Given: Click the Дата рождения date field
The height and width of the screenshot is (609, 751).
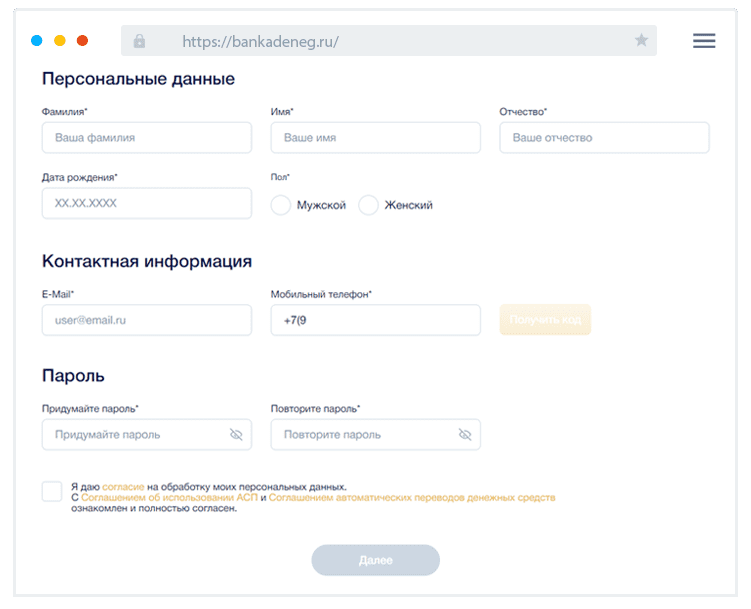Looking at the screenshot, I should (x=147, y=203).
